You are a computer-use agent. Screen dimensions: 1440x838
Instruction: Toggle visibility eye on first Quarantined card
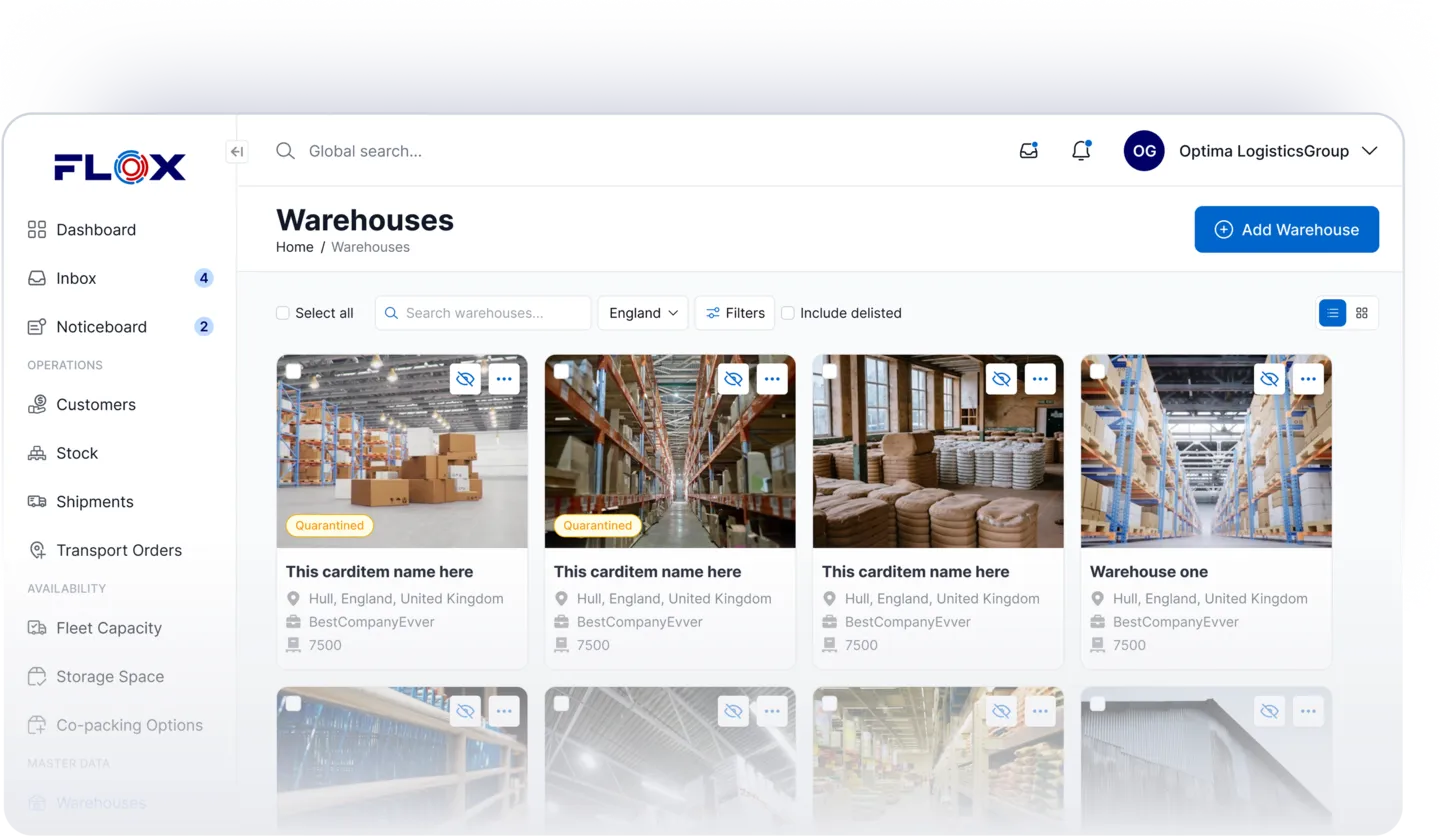(x=465, y=379)
